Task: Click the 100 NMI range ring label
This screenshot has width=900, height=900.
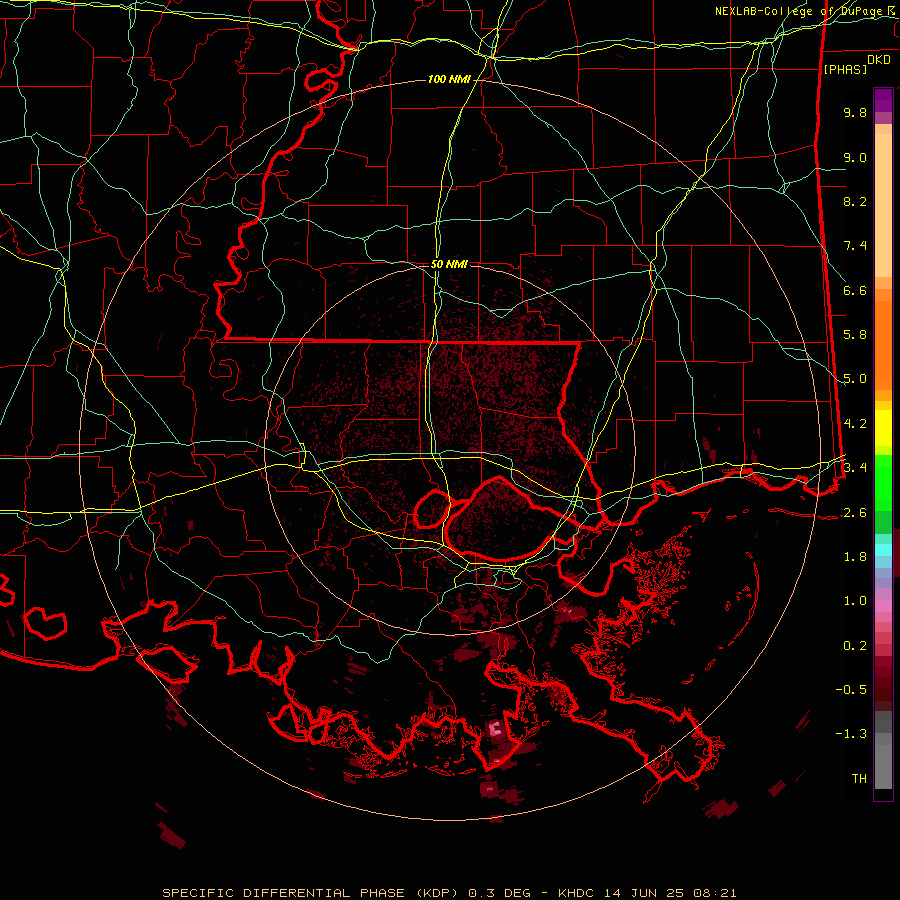Action: (x=449, y=79)
